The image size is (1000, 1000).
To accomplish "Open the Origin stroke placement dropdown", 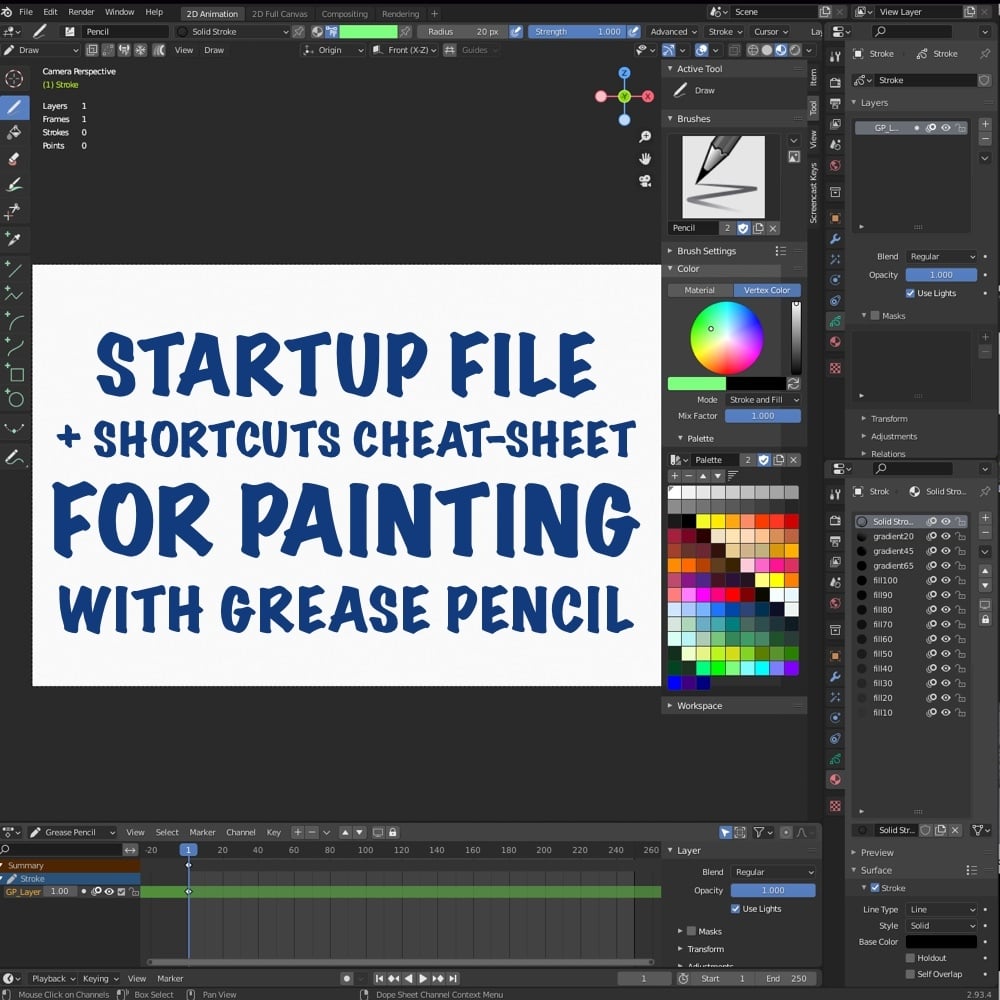I will point(333,50).
